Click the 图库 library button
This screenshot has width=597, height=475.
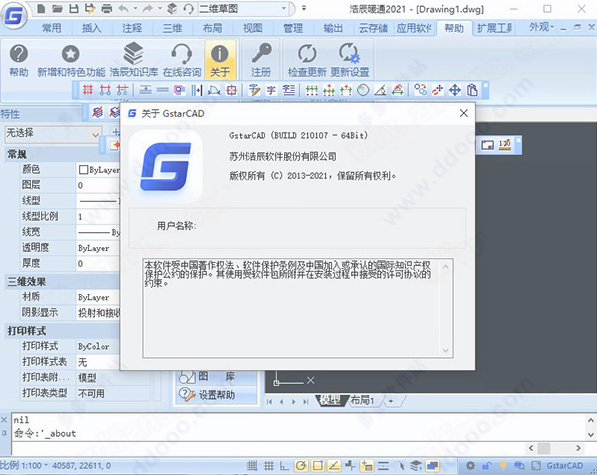pos(217,377)
